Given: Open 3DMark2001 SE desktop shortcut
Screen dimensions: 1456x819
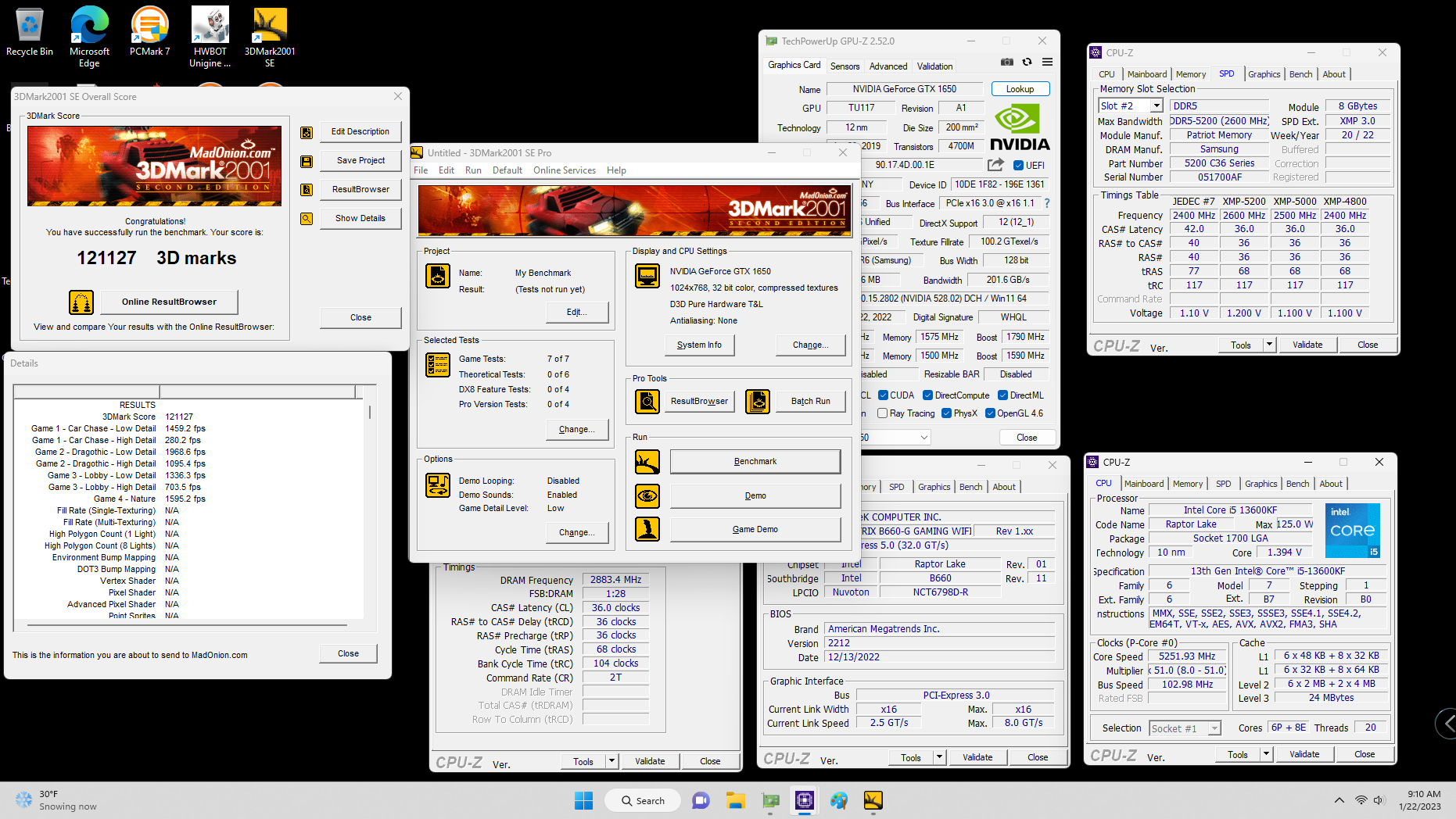Looking at the screenshot, I should [270, 38].
